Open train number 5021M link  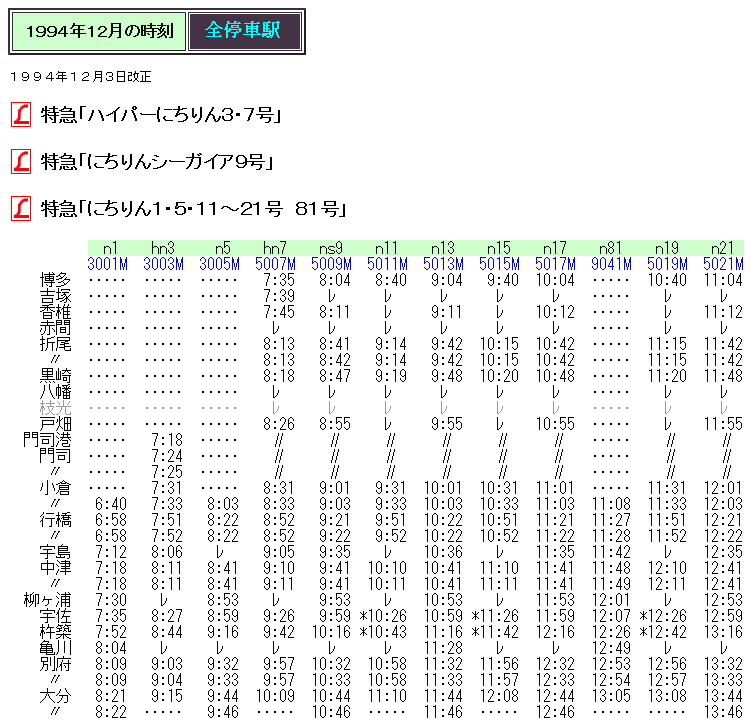724,264
